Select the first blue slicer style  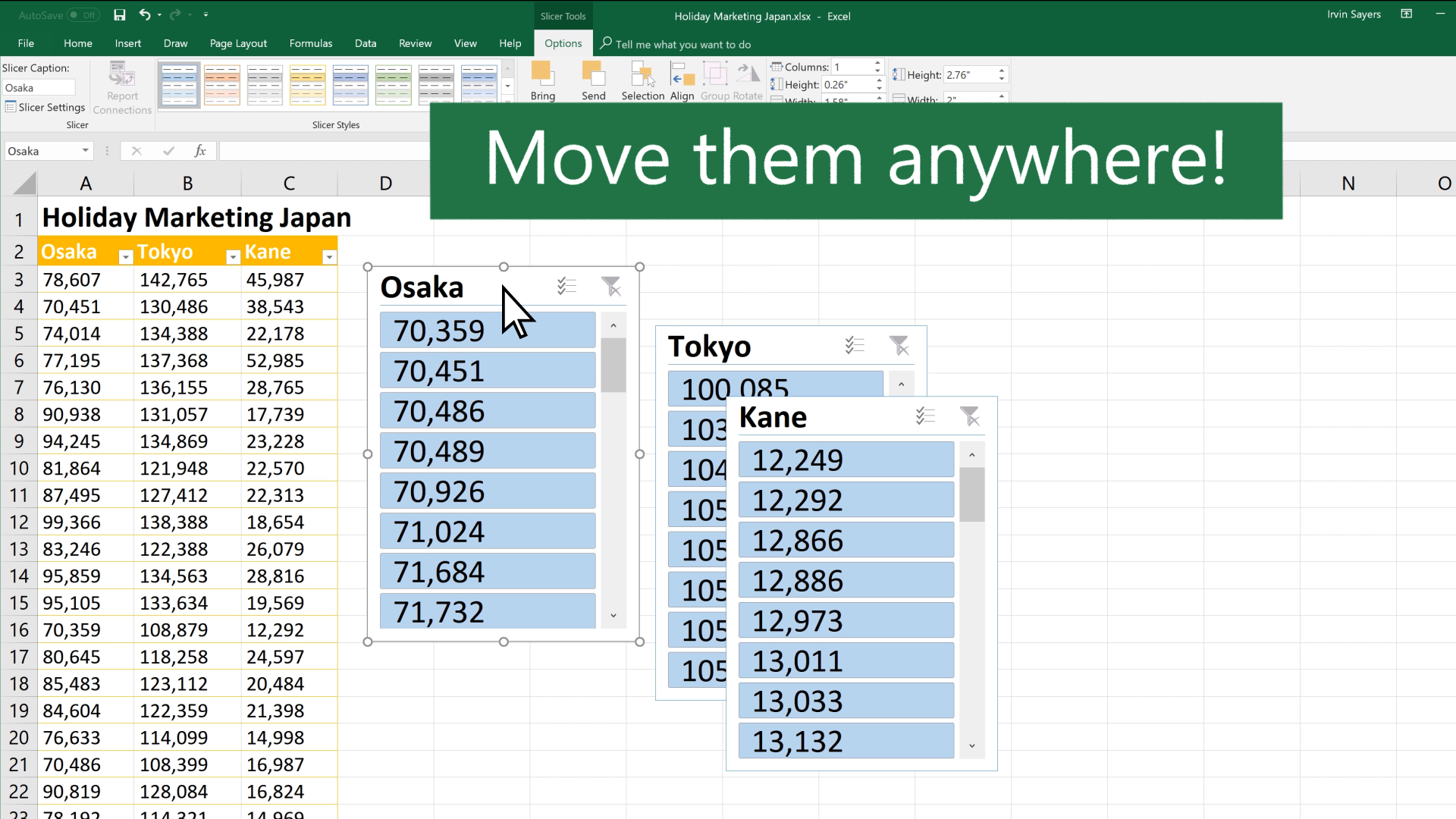coord(179,84)
